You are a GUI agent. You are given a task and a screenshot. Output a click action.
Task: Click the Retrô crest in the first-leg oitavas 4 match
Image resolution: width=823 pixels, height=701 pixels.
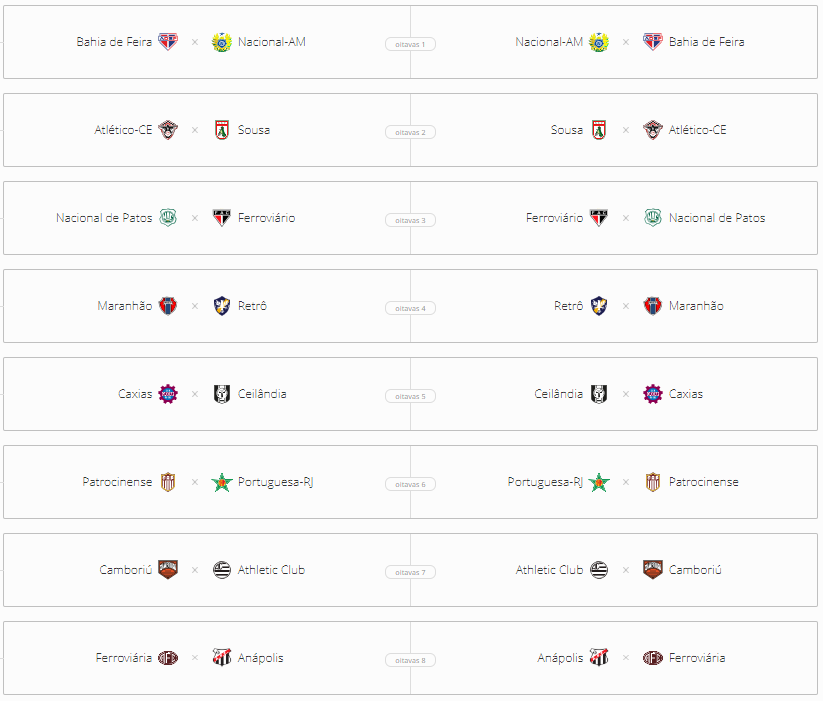point(221,306)
